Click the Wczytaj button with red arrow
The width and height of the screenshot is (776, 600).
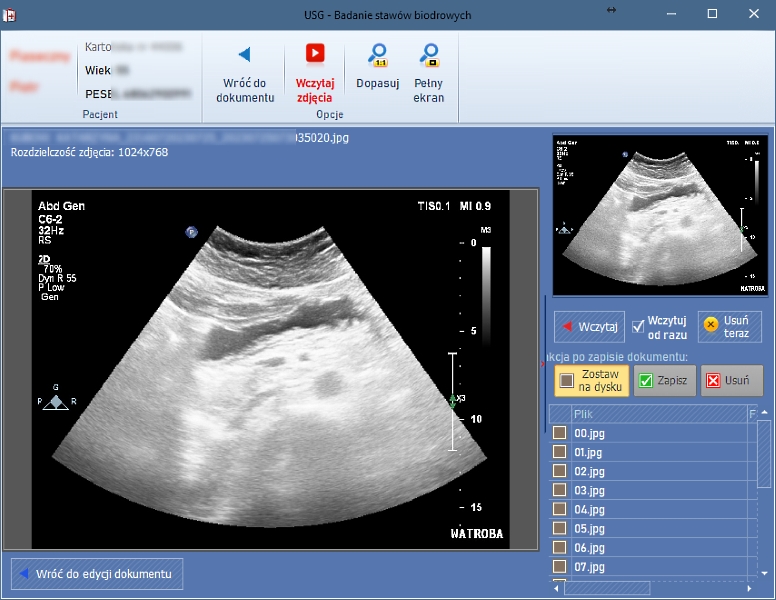pos(589,327)
